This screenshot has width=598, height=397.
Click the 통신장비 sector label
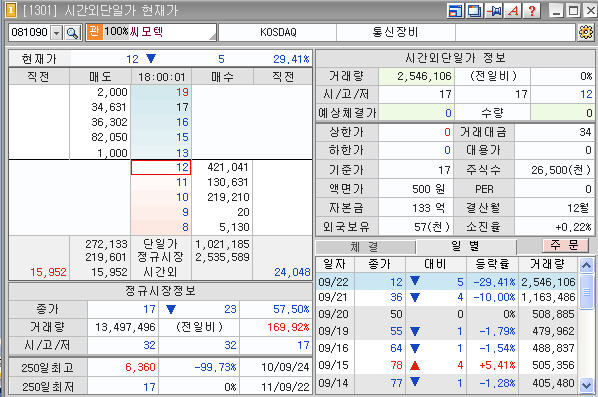[395, 32]
